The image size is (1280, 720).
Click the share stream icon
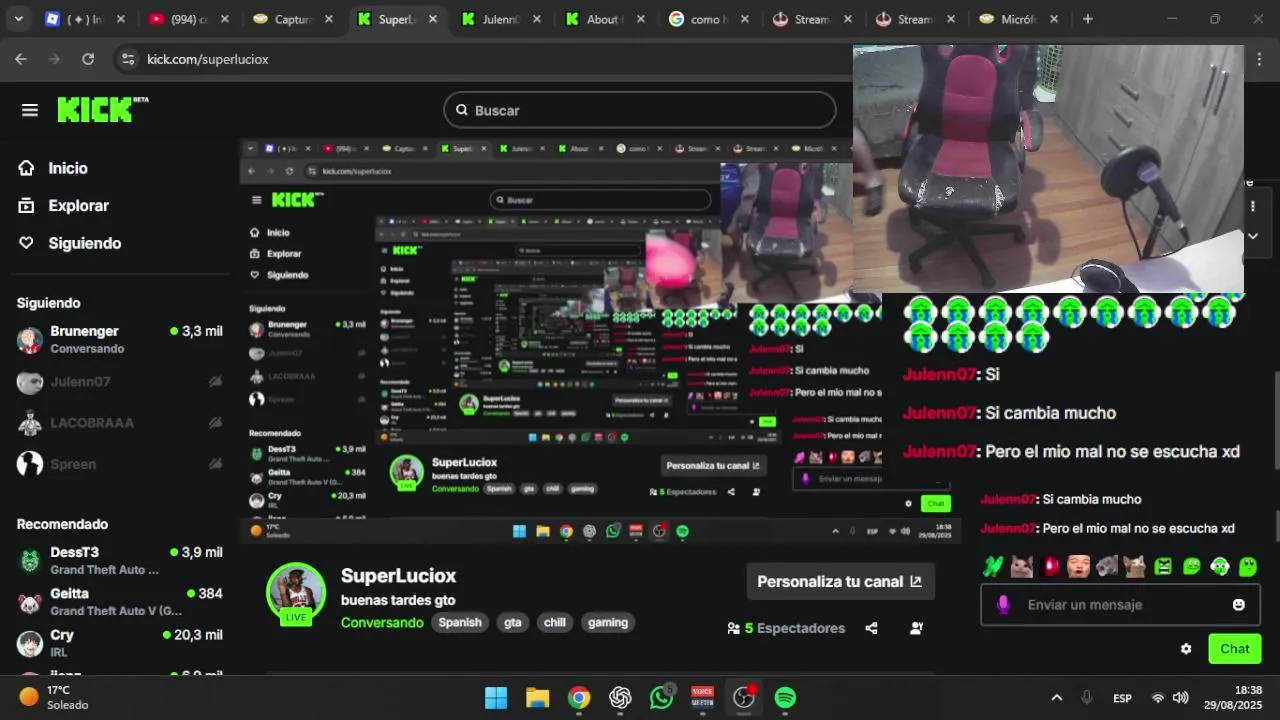(871, 628)
